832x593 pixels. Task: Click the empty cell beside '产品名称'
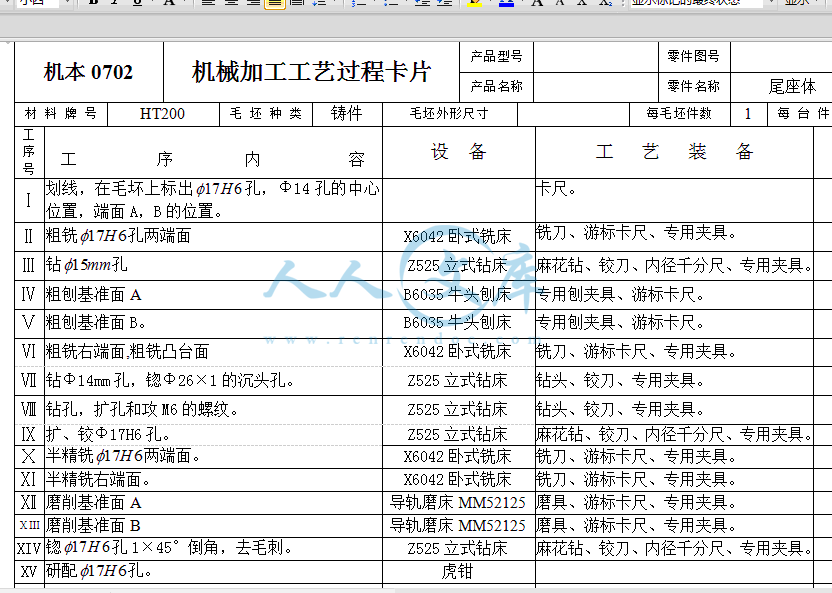pos(596,87)
